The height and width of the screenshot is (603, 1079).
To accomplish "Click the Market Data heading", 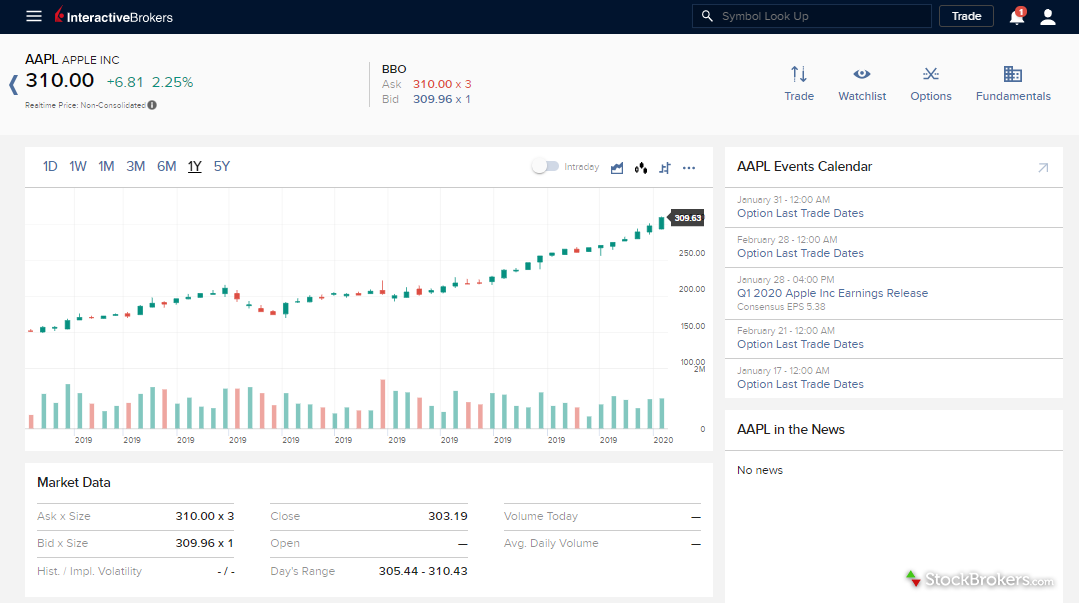I will (74, 483).
